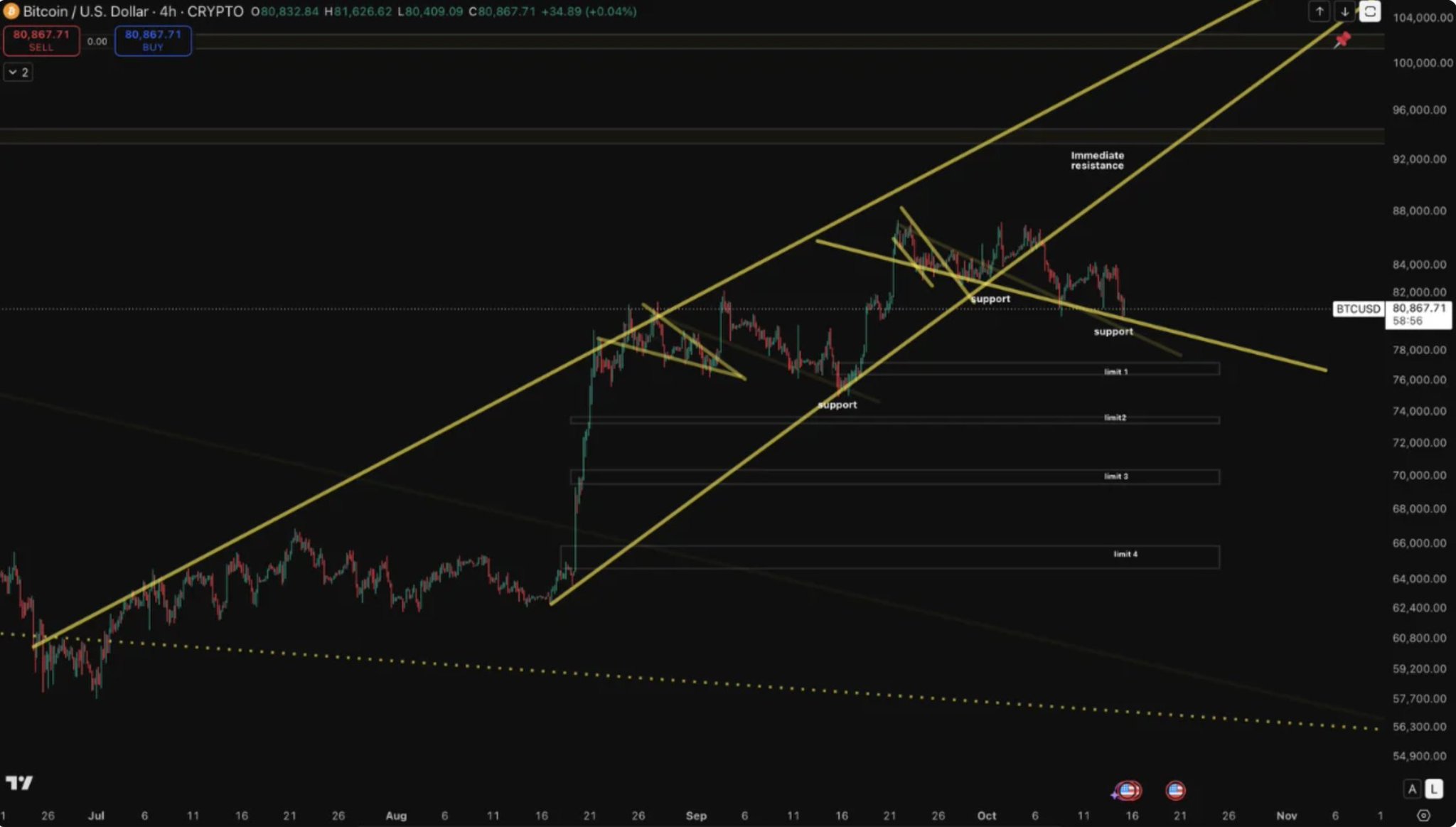This screenshot has height=827, width=1456.
Task: Click the up arrow button at top right
Action: click(1319, 11)
